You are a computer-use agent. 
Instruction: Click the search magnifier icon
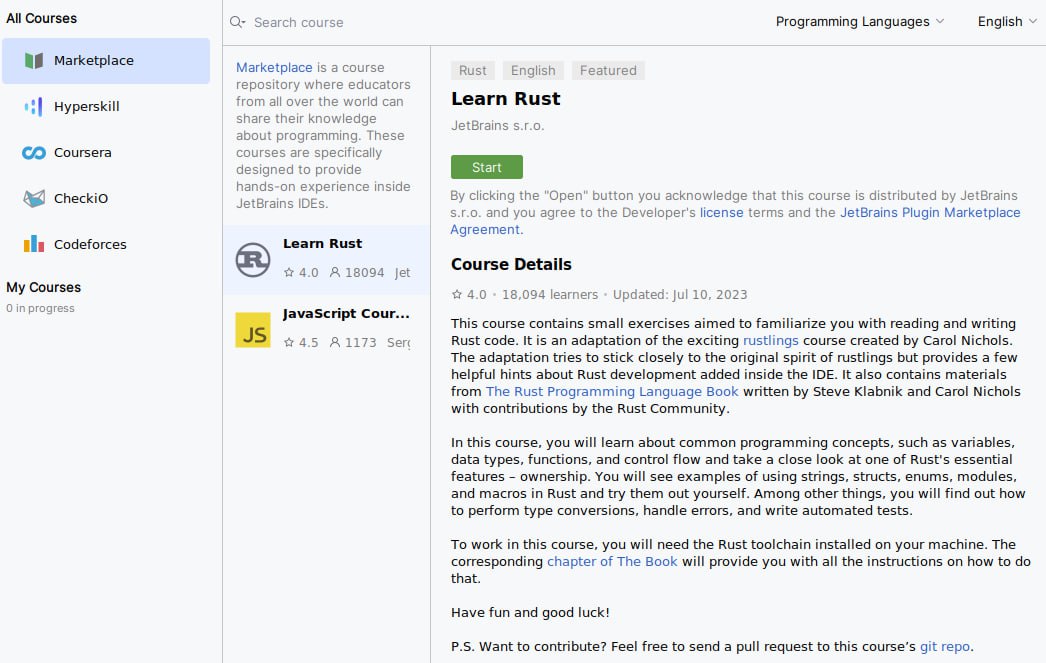[237, 22]
